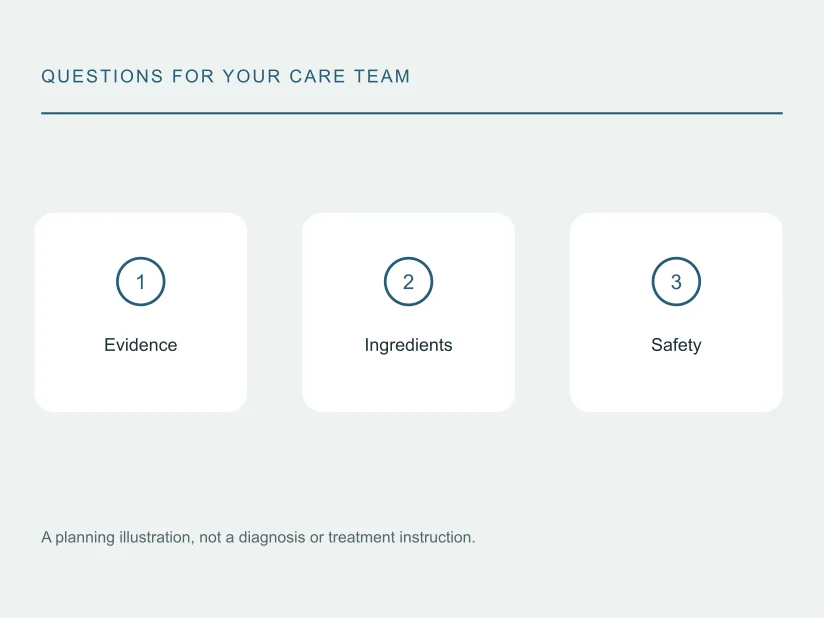Click blank area below Safety inside its card
This screenshot has height=618, width=824.
pos(676,384)
